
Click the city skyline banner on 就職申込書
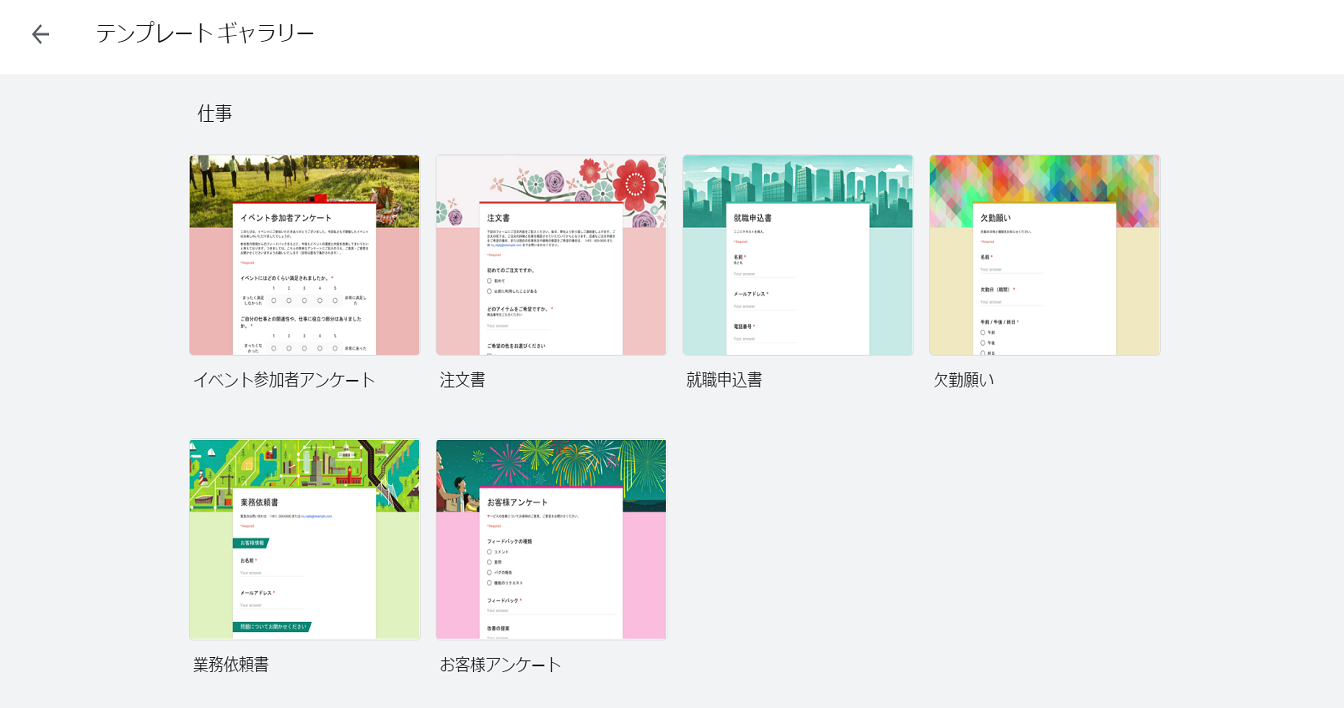[x=797, y=178]
